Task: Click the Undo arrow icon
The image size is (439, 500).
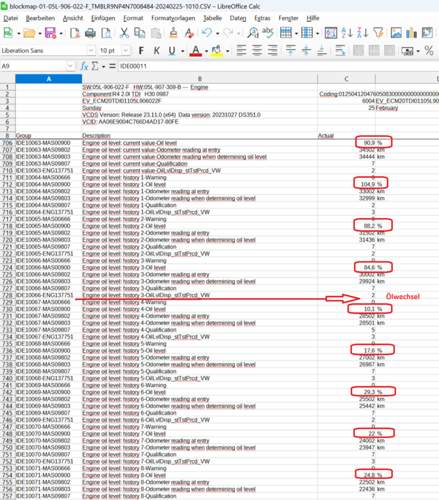Action: pyautogui.click(x=207, y=33)
